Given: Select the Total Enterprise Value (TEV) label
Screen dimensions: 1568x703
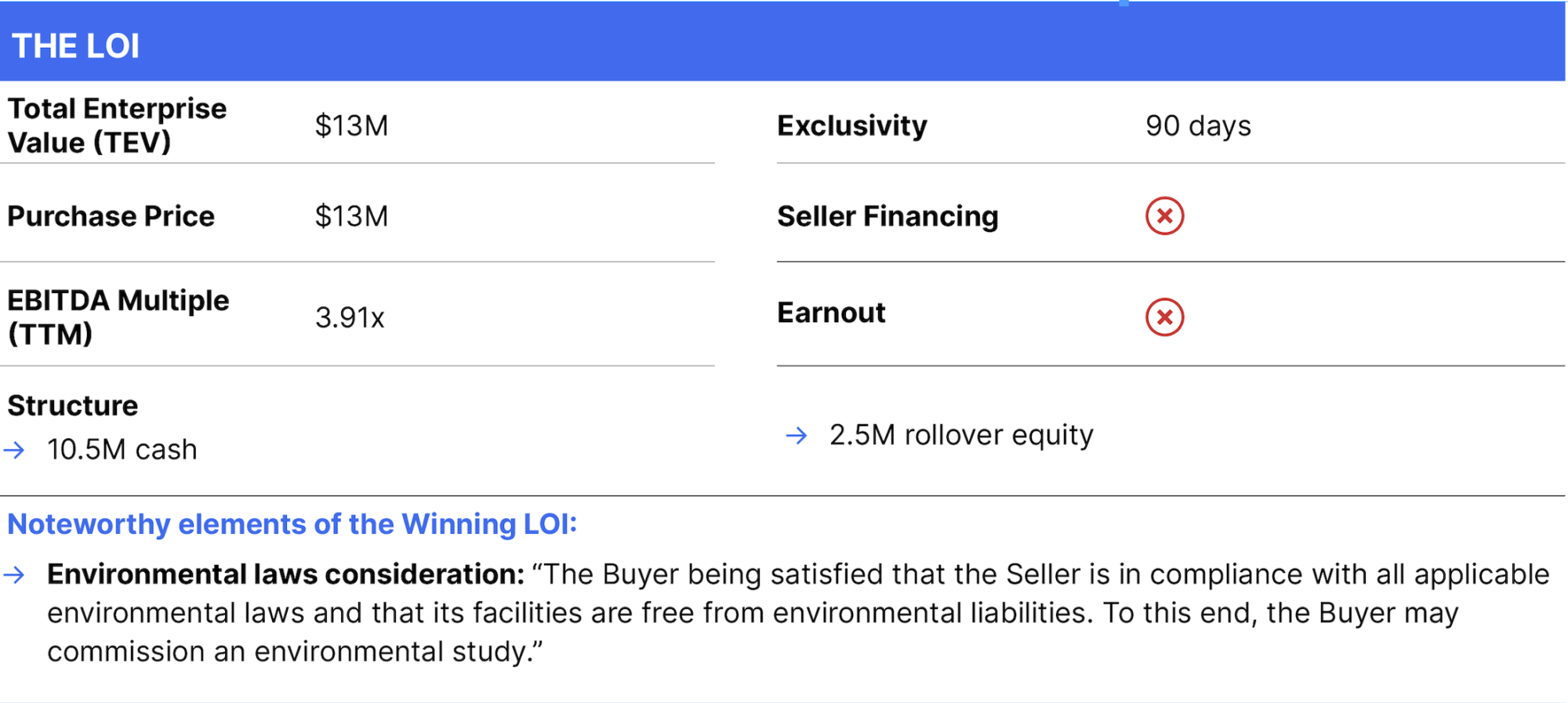Looking at the screenshot, I should (117, 125).
